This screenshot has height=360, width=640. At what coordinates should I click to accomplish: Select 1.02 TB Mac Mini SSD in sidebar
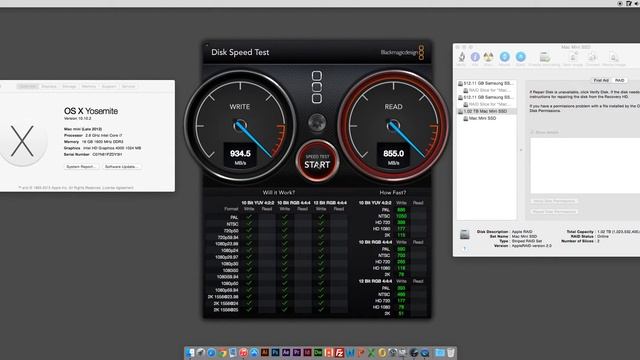[x=486, y=111]
